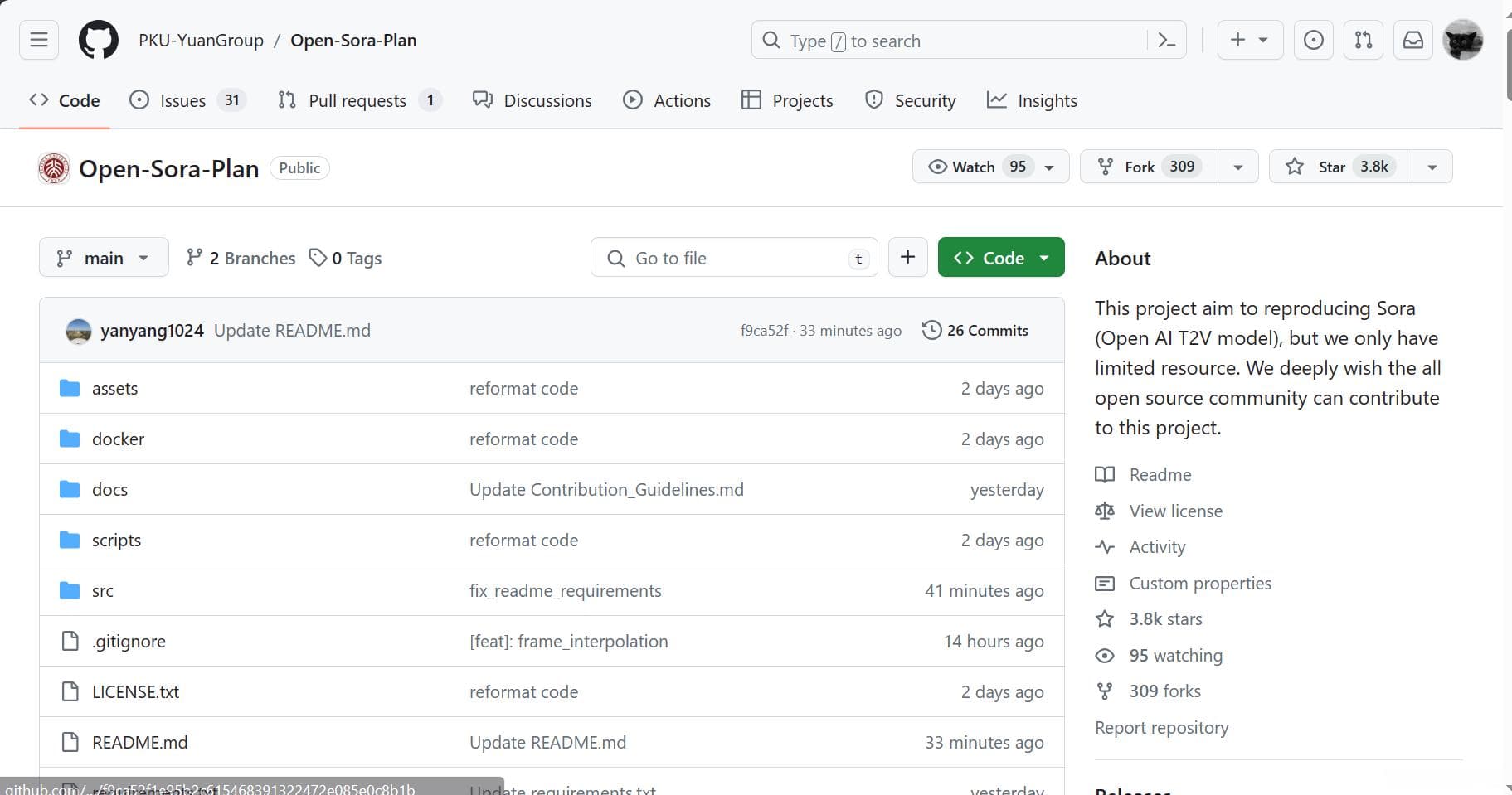Open the Security tab

pos(911,100)
